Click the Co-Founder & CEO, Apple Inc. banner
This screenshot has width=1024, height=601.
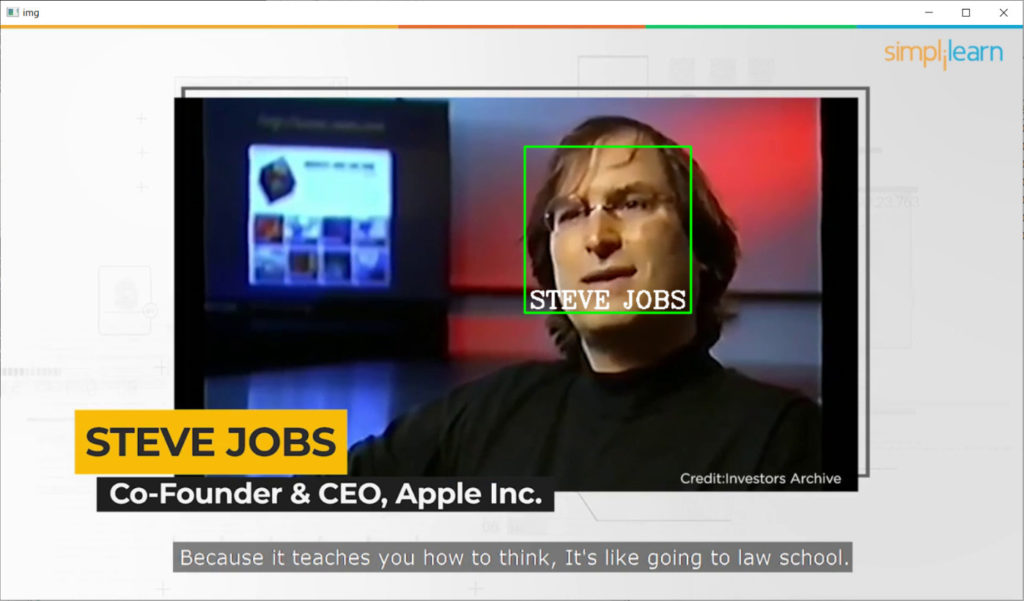[325, 494]
